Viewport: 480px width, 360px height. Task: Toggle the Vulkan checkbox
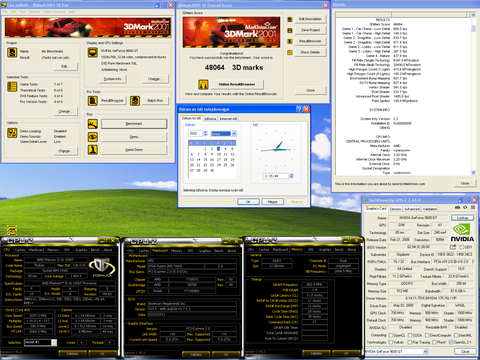coord(390,342)
